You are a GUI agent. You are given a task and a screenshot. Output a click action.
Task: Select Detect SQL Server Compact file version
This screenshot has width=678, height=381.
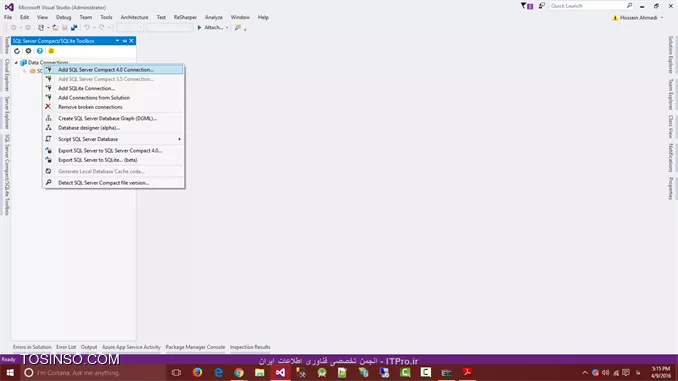click(x=114, y=182)
